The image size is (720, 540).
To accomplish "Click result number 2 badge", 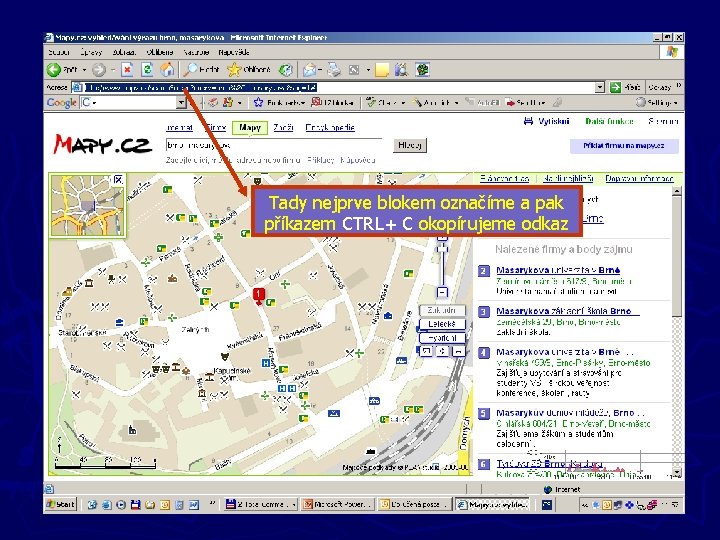I will 484,270.
